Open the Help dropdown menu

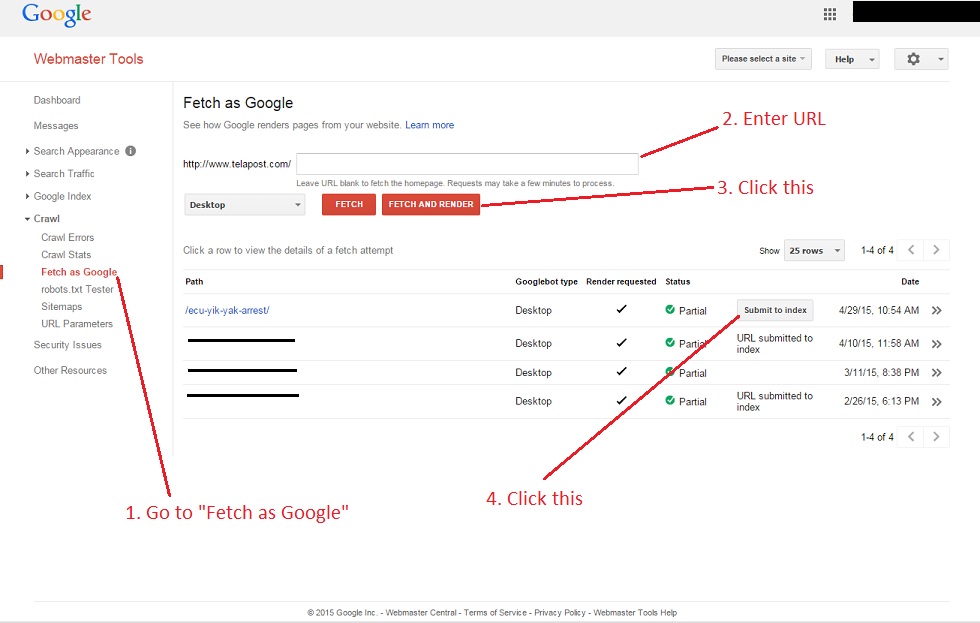852,59
